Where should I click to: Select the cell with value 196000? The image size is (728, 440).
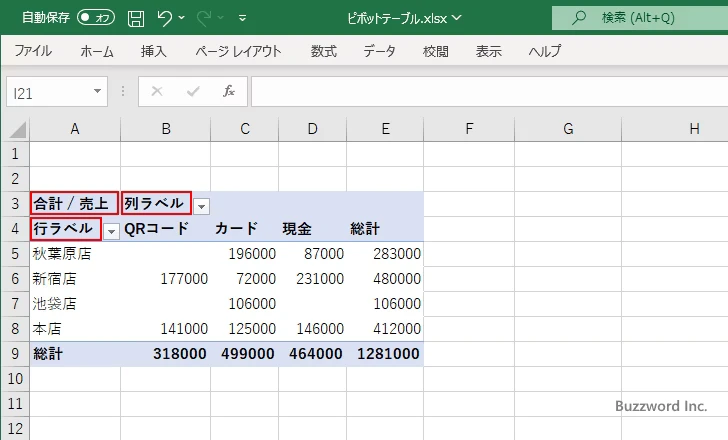click(245, 254)
